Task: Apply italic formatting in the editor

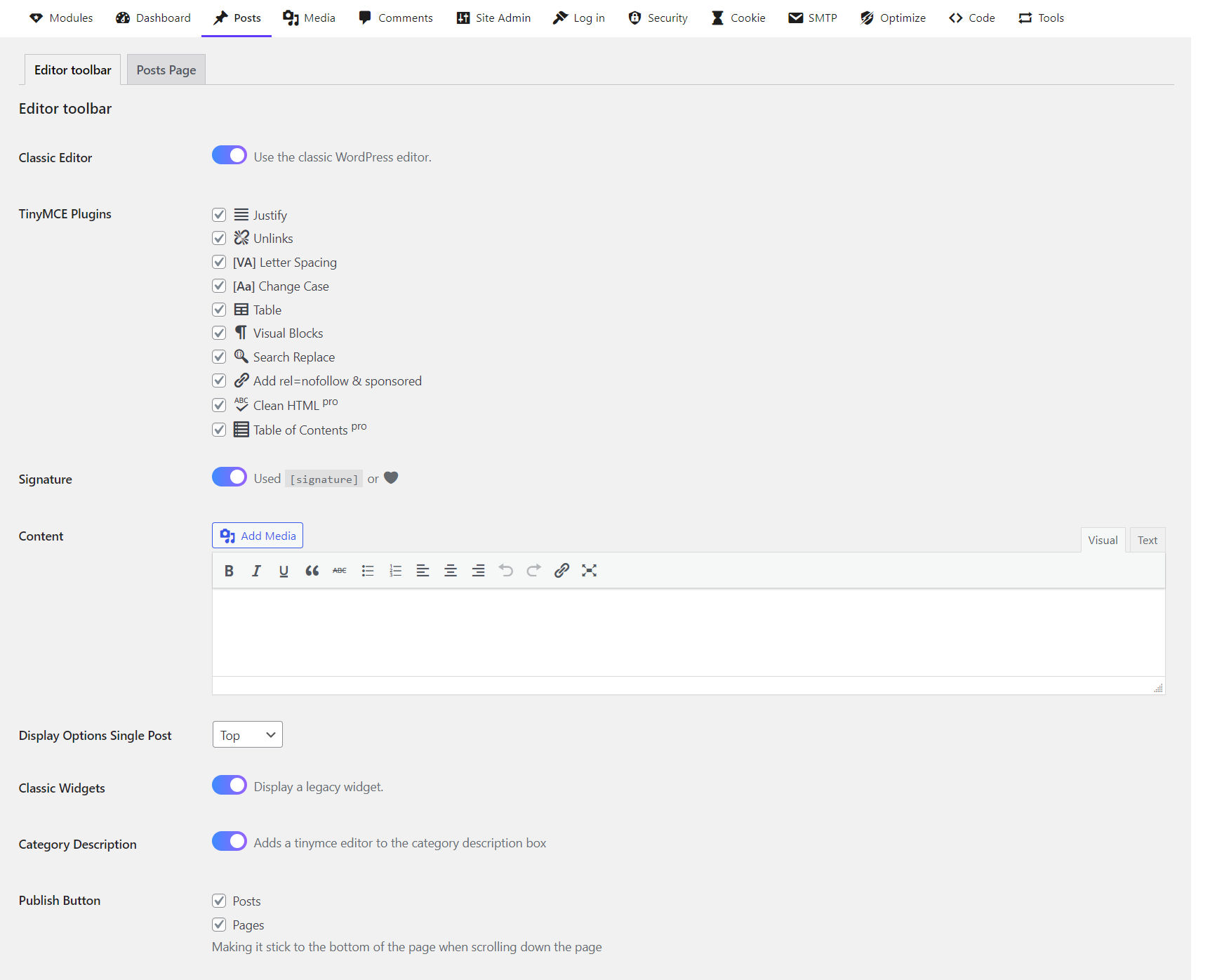Action: [256, 571]
